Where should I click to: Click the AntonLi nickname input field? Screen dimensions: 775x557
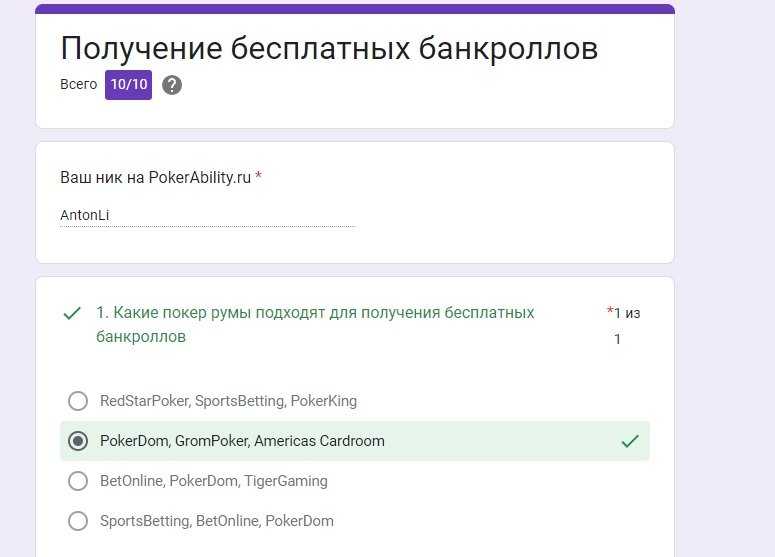click(x=208, y=216)
